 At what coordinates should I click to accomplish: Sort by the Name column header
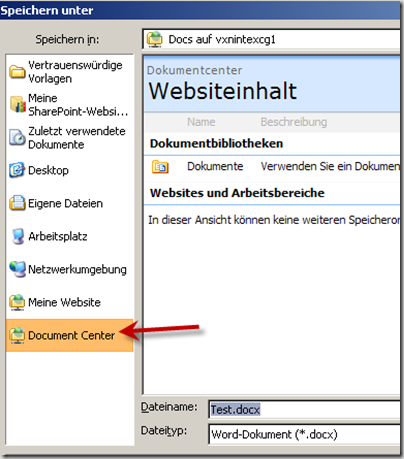(201, 122)
